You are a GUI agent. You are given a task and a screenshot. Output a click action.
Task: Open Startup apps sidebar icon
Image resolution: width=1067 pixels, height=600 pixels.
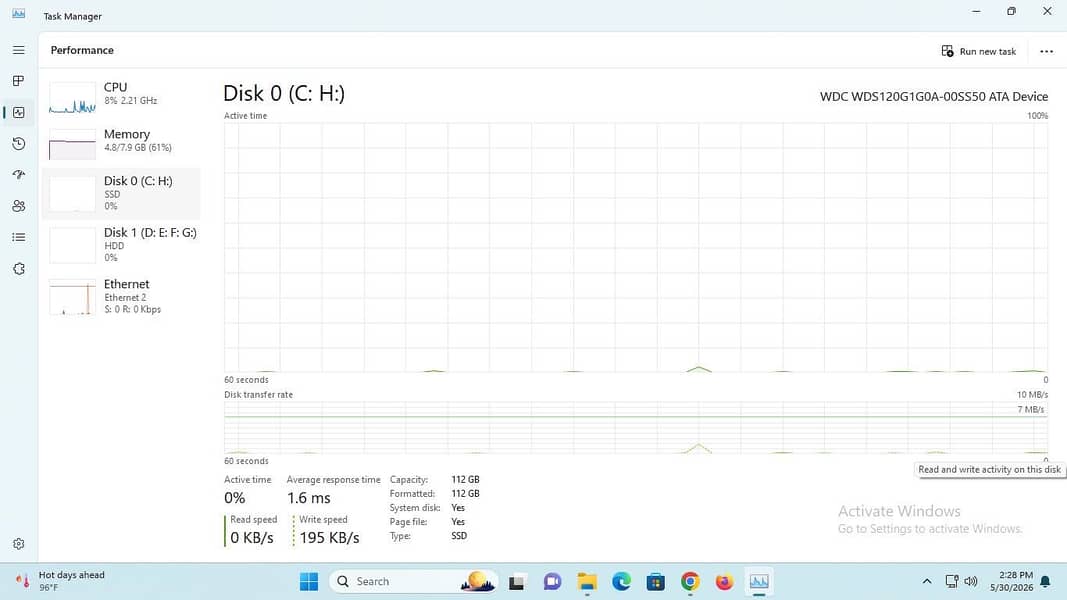[x=18, y=175]
